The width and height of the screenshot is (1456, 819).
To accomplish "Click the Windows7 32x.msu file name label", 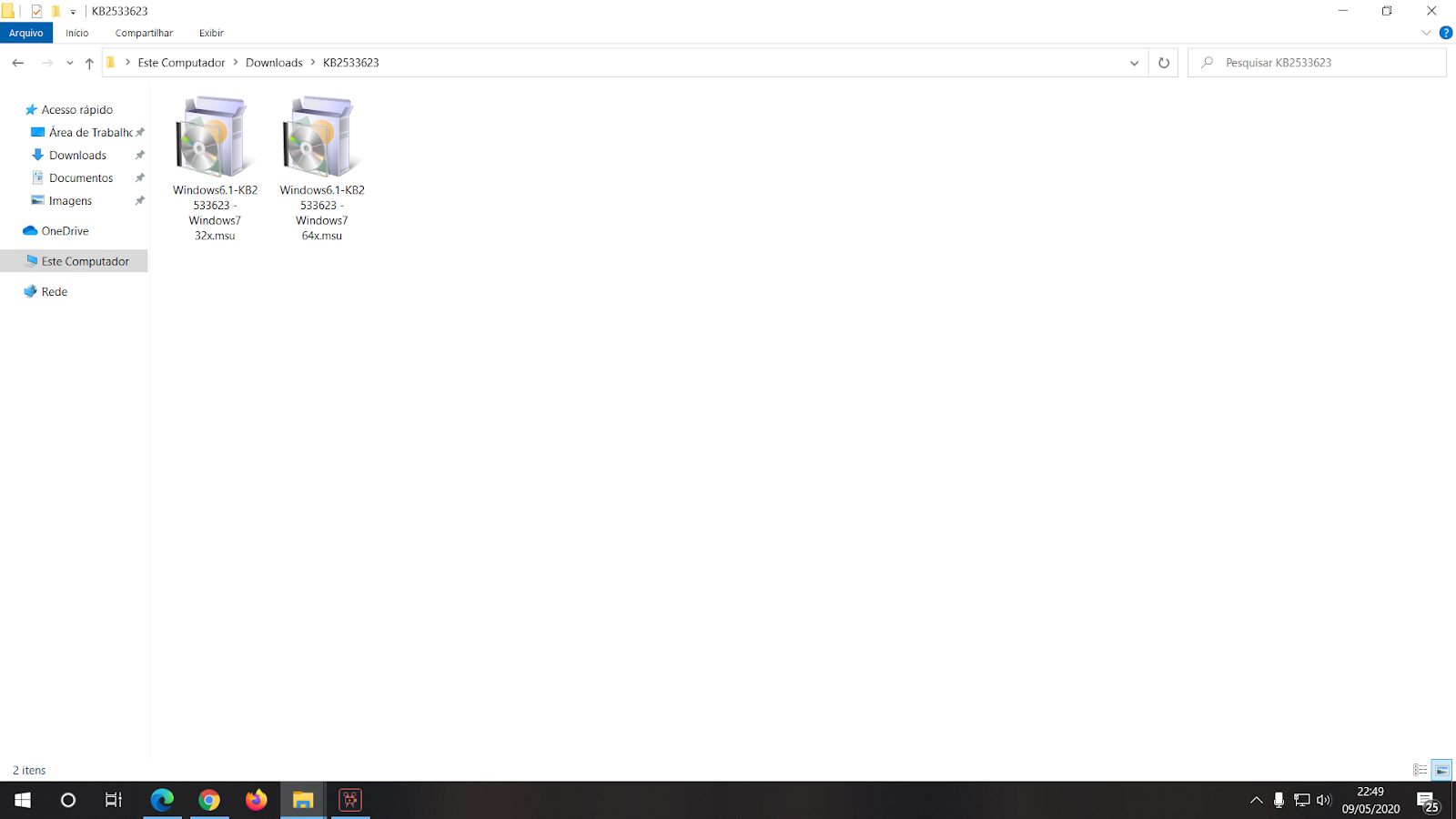I will pyautogui.click(x=215, y=213).
